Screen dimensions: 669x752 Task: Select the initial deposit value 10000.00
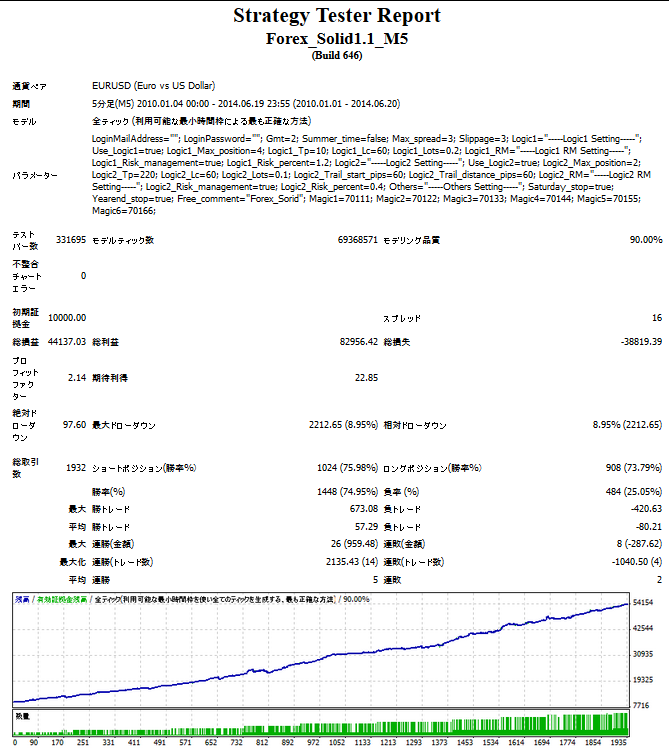coord(67,317)
